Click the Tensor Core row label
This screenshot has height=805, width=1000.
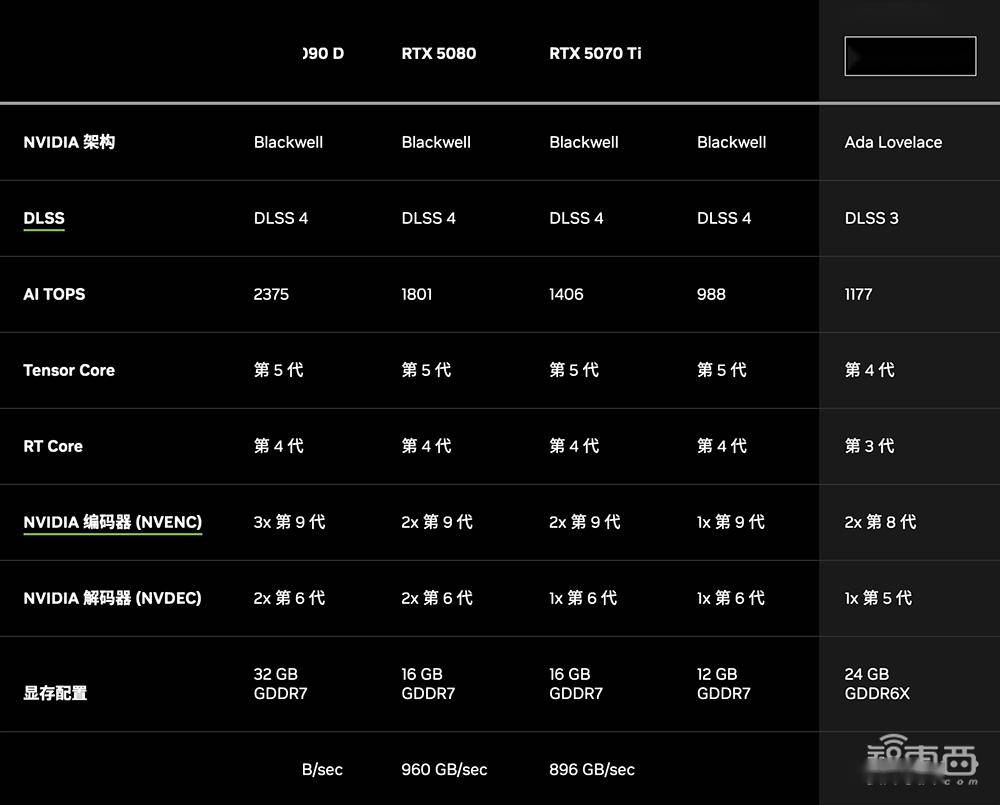tap(69, 370)
